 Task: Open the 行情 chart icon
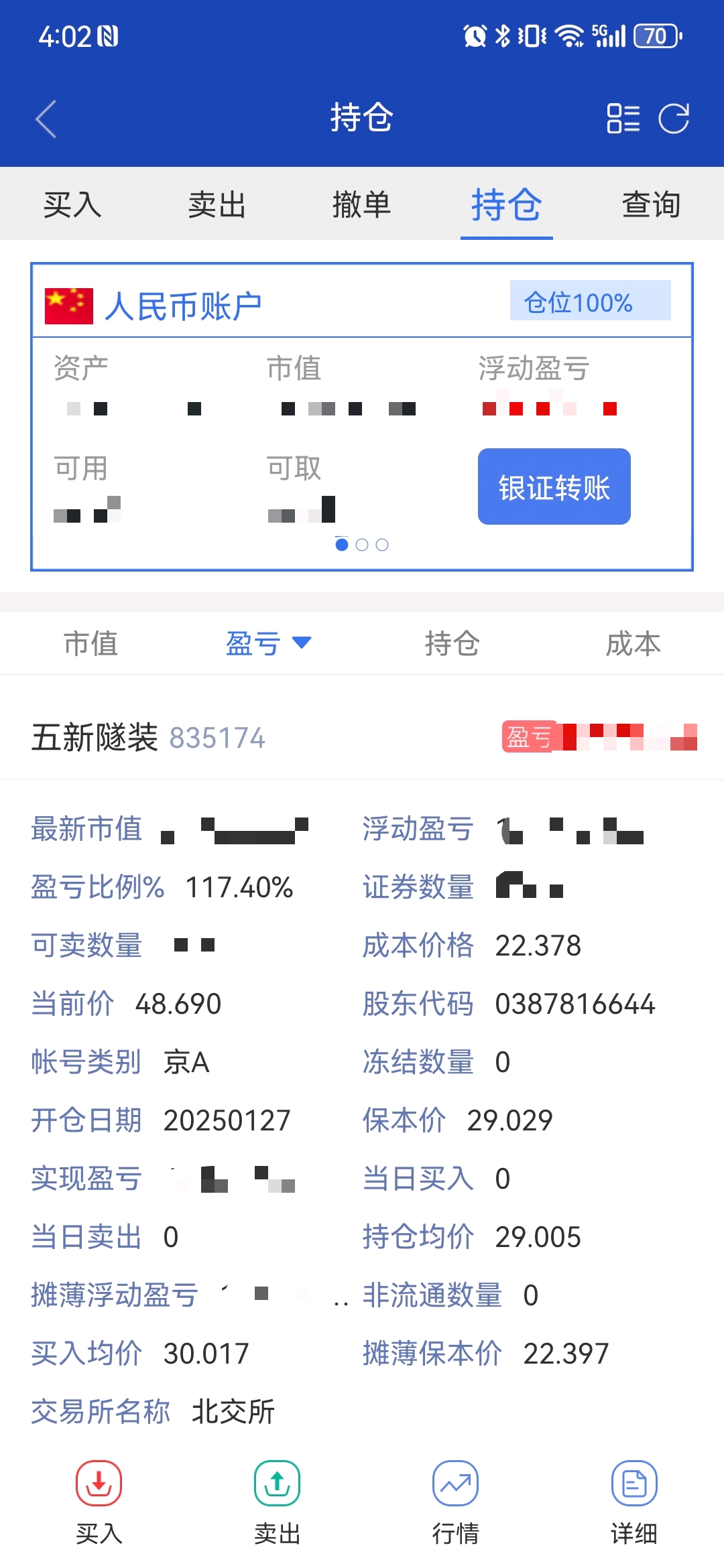tap(456, 1483)
